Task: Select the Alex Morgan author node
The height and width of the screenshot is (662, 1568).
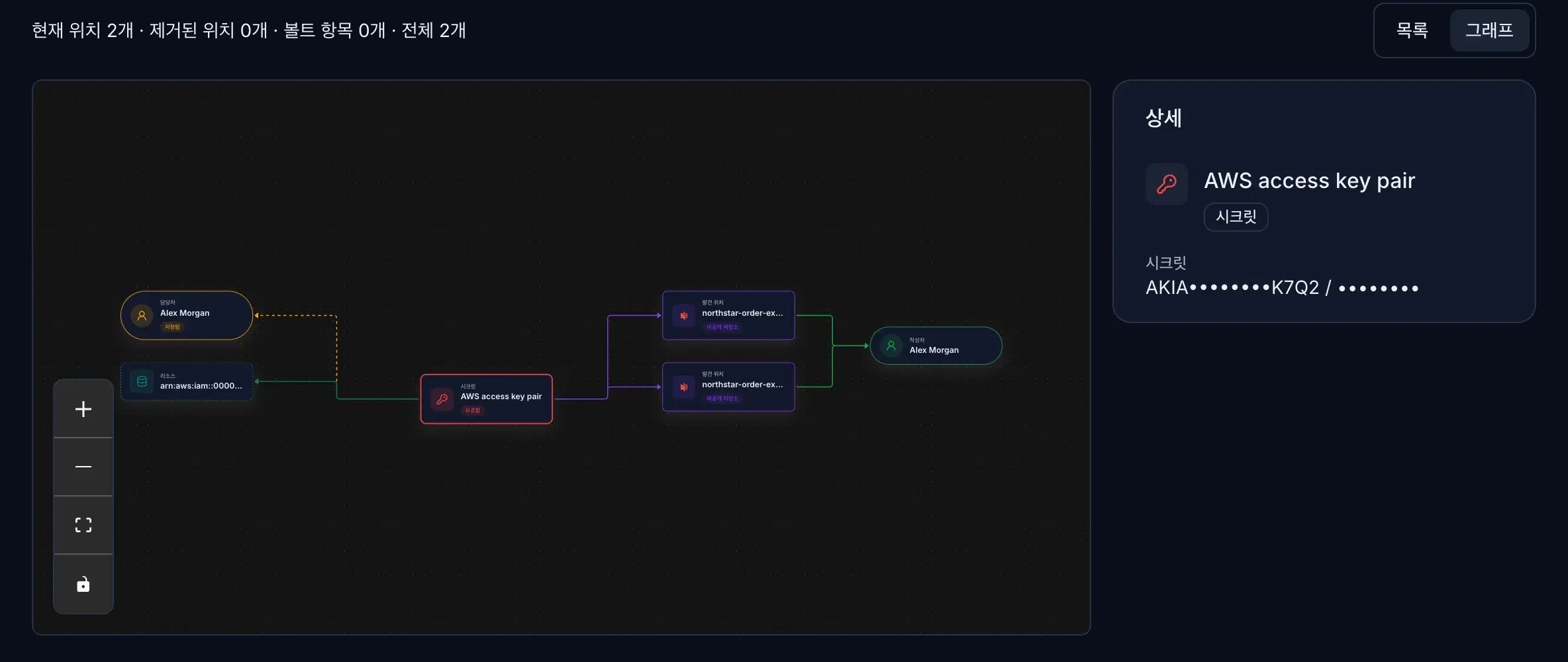Action: [936, 346]
